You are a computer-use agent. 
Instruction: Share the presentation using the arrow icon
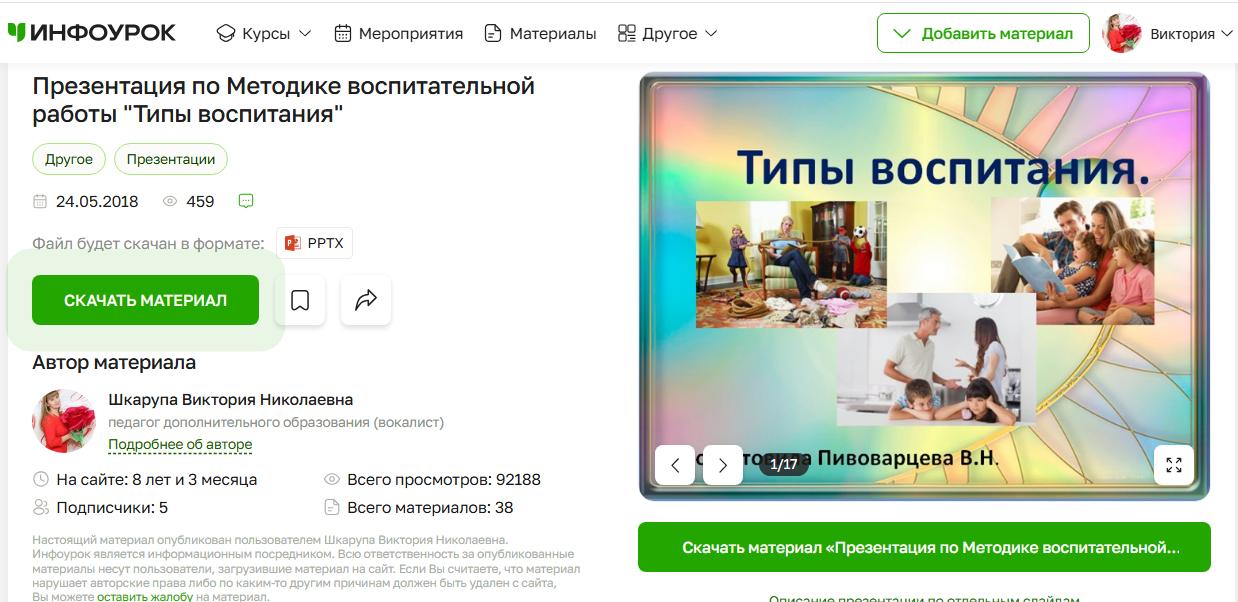[366, 300]
